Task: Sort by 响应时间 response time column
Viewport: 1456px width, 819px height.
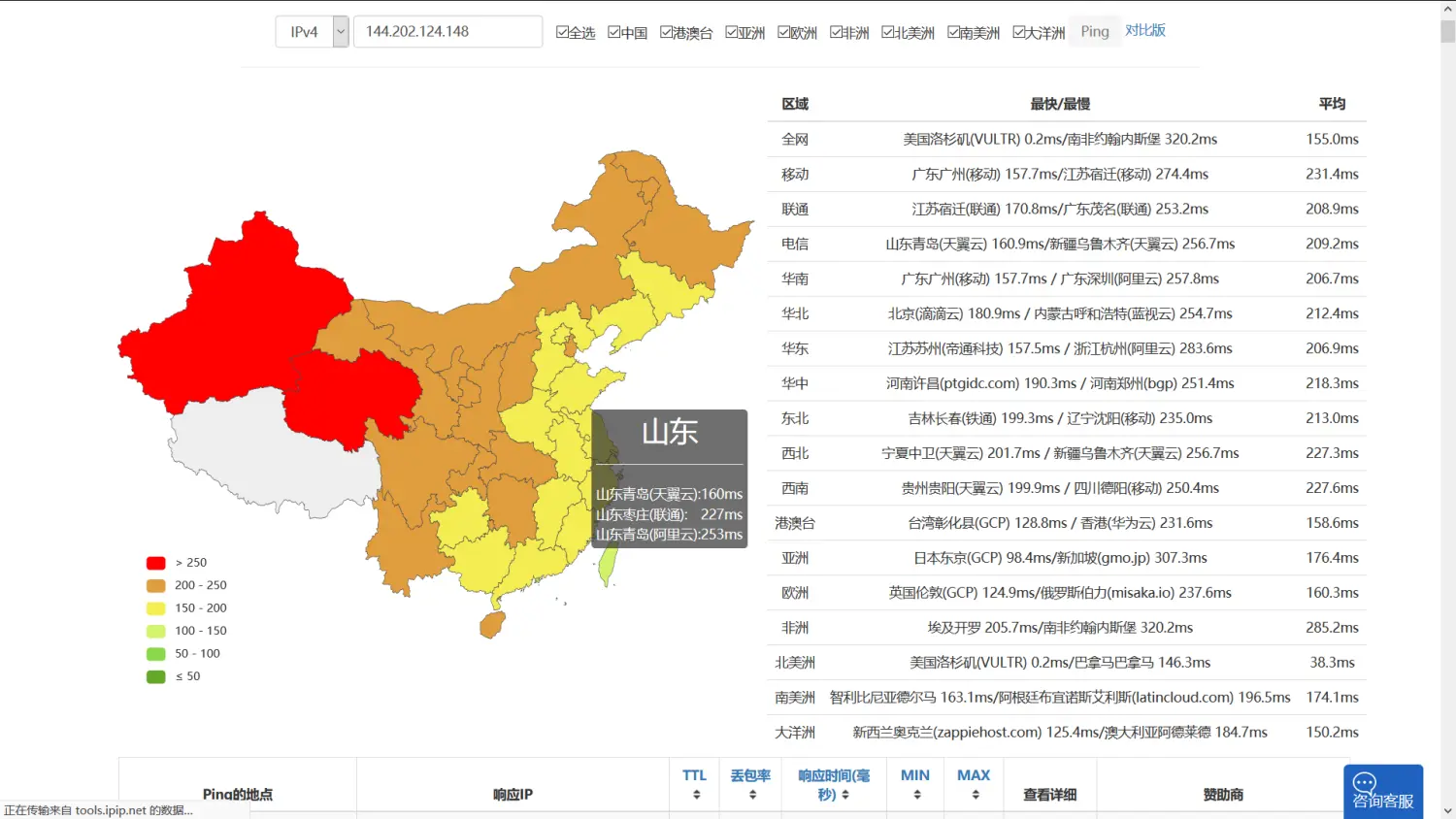Action: coord(834,795)
